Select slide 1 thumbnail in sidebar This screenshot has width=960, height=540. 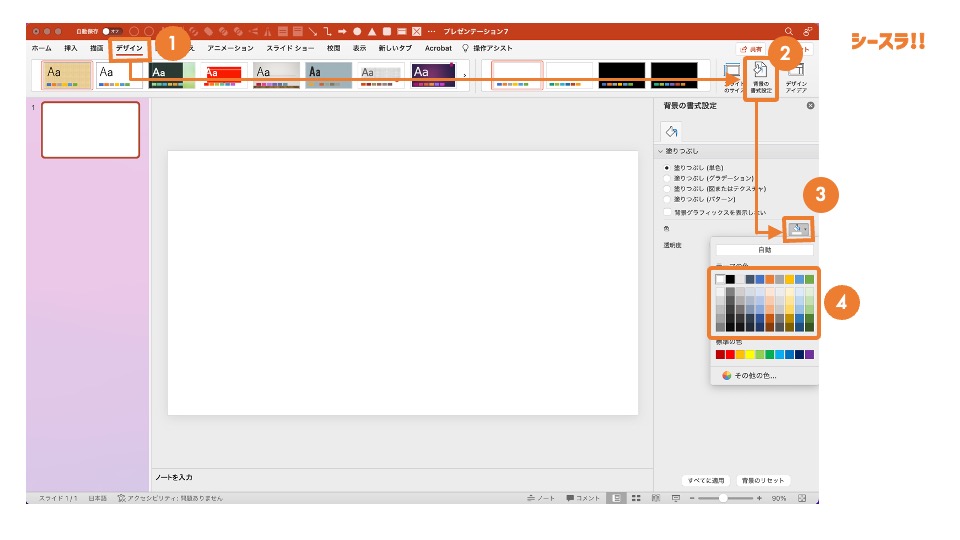click(x=91, y=130)
